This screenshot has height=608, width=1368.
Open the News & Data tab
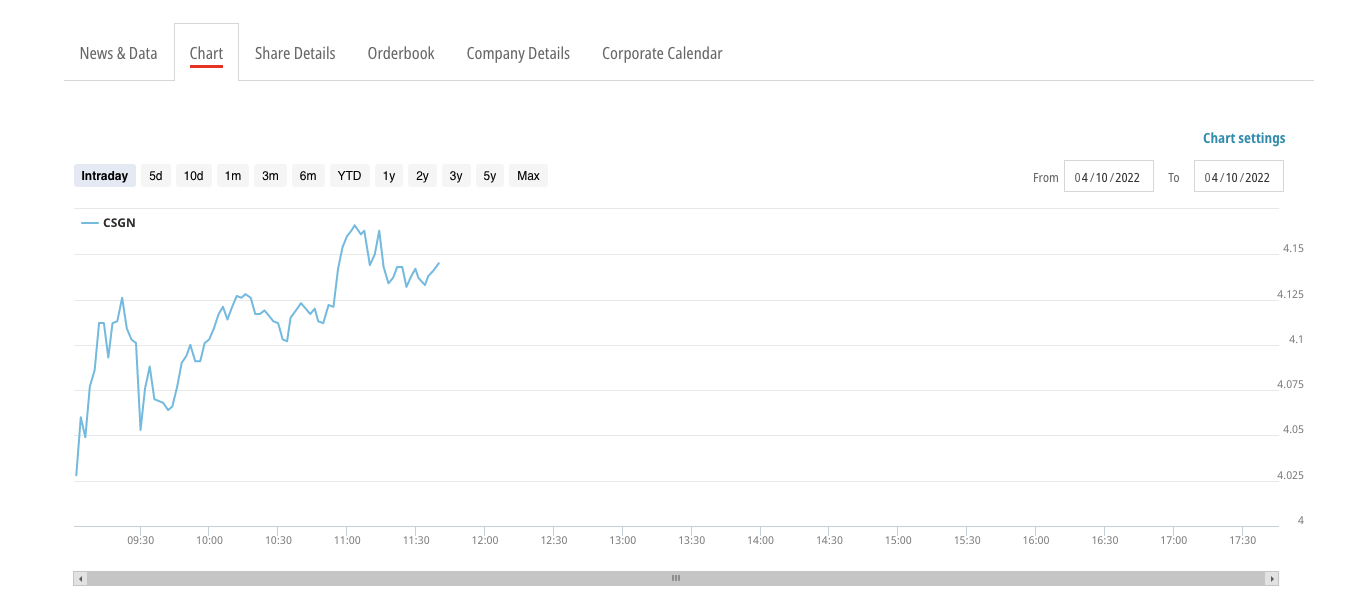click(x=118, y=53)
